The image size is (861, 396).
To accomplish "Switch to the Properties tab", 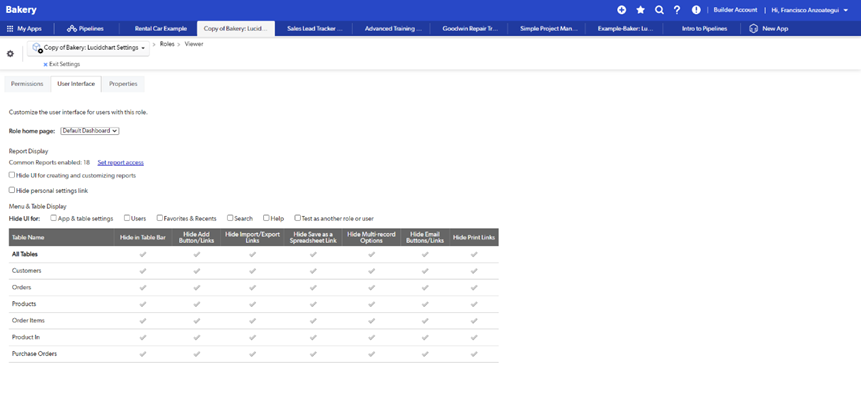I will point(123,84).
